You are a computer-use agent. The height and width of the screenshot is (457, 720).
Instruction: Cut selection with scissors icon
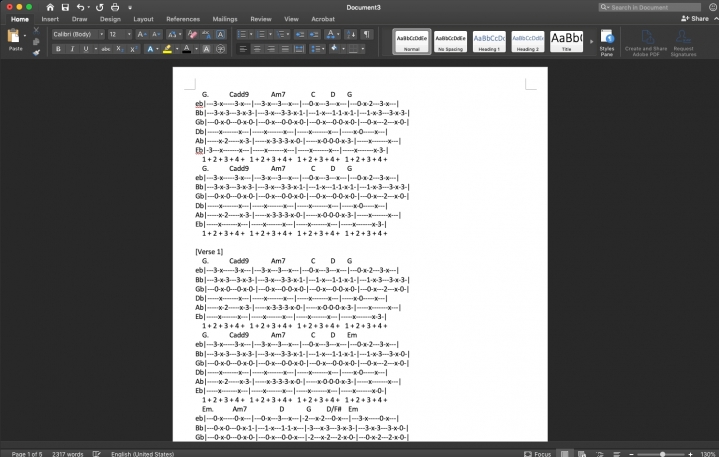point(36,30)
